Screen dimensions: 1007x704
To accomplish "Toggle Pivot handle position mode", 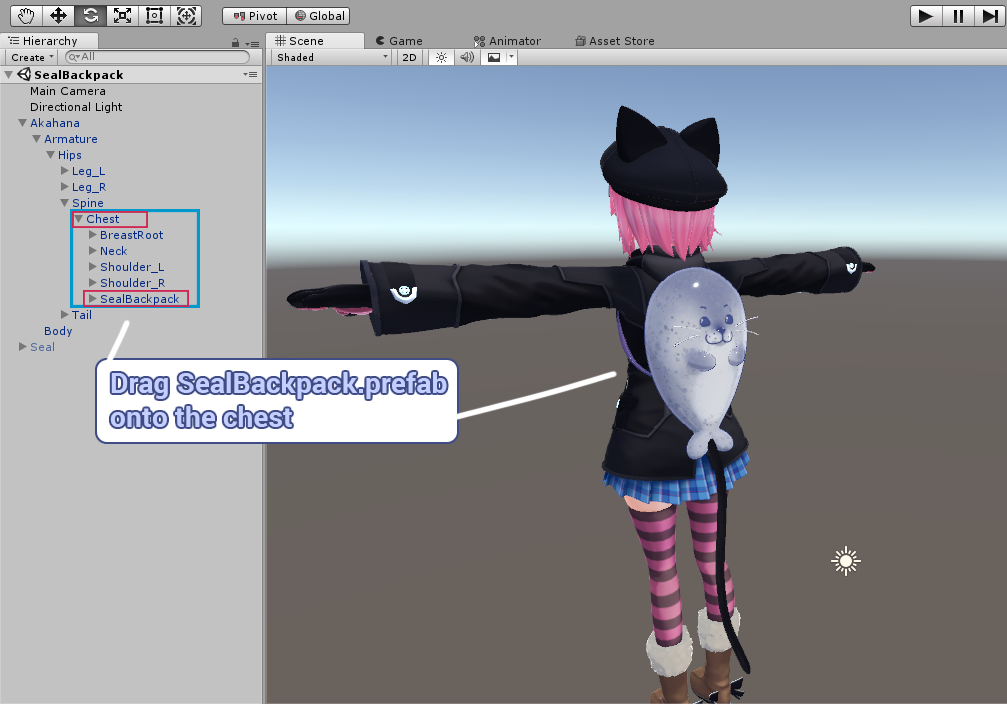I will [x=253, y=15].
